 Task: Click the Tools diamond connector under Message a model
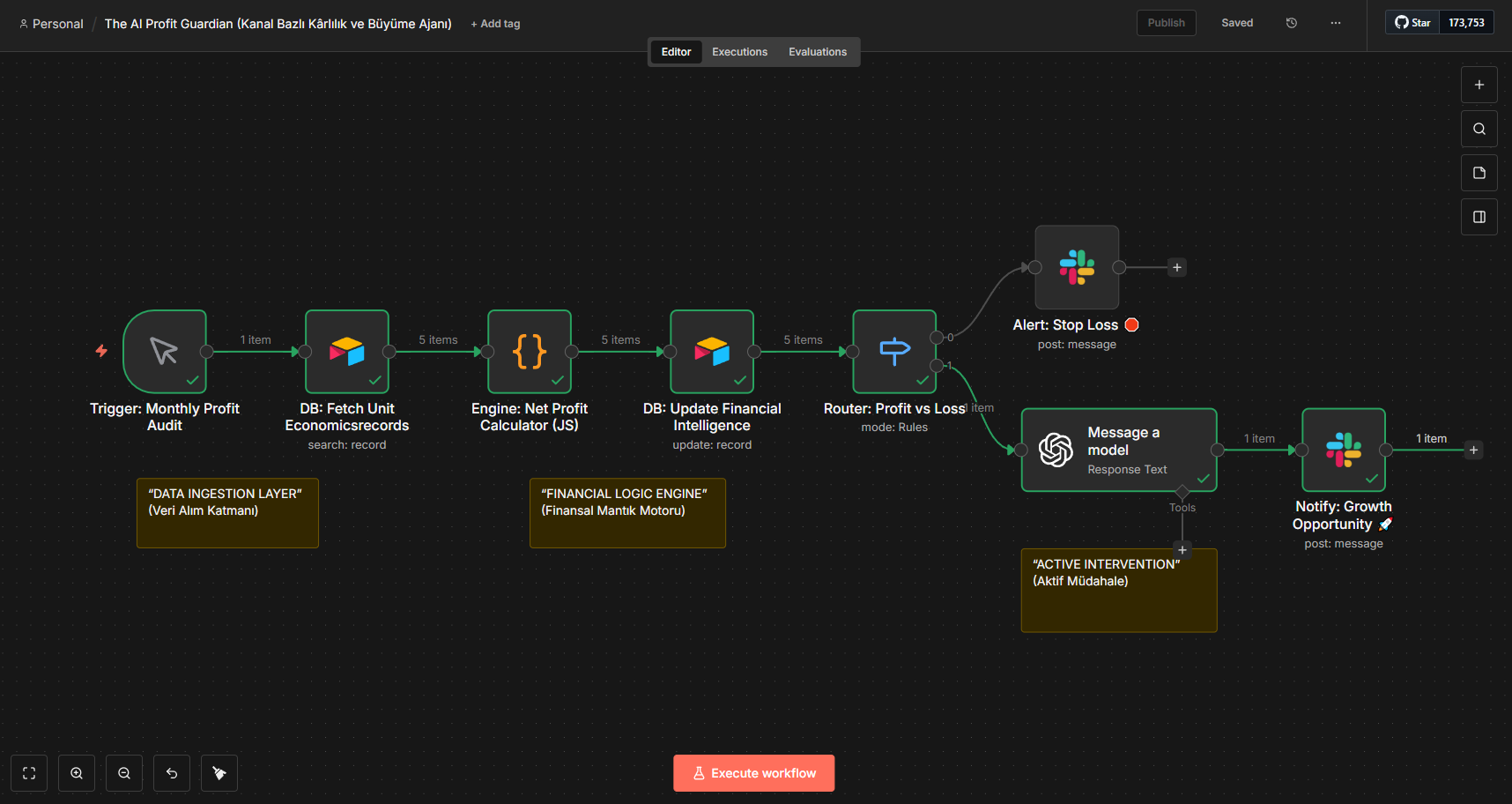(x=1182, y=492)
